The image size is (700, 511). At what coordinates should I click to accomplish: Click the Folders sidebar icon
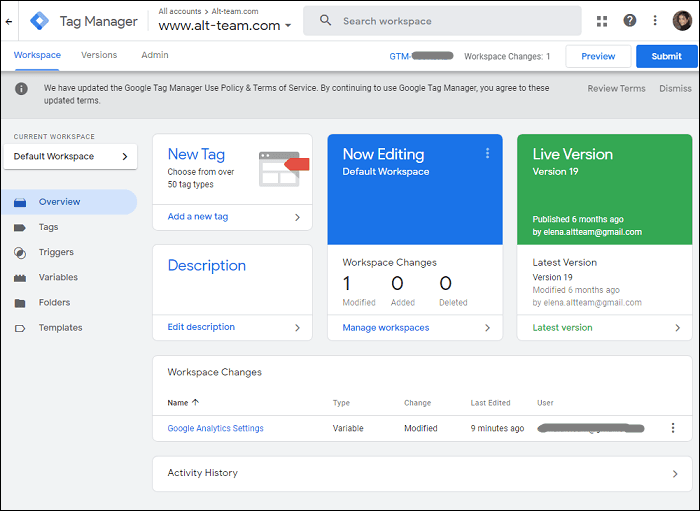[20, 303]
